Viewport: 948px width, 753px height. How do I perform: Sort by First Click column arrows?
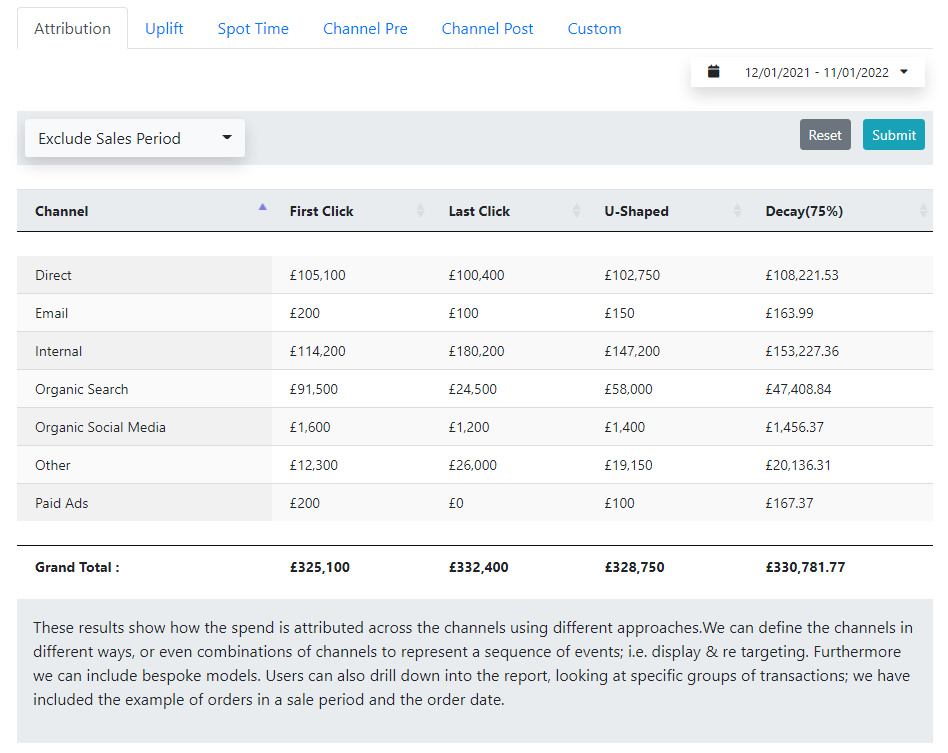pyautogui.click(x=420, y=210)
